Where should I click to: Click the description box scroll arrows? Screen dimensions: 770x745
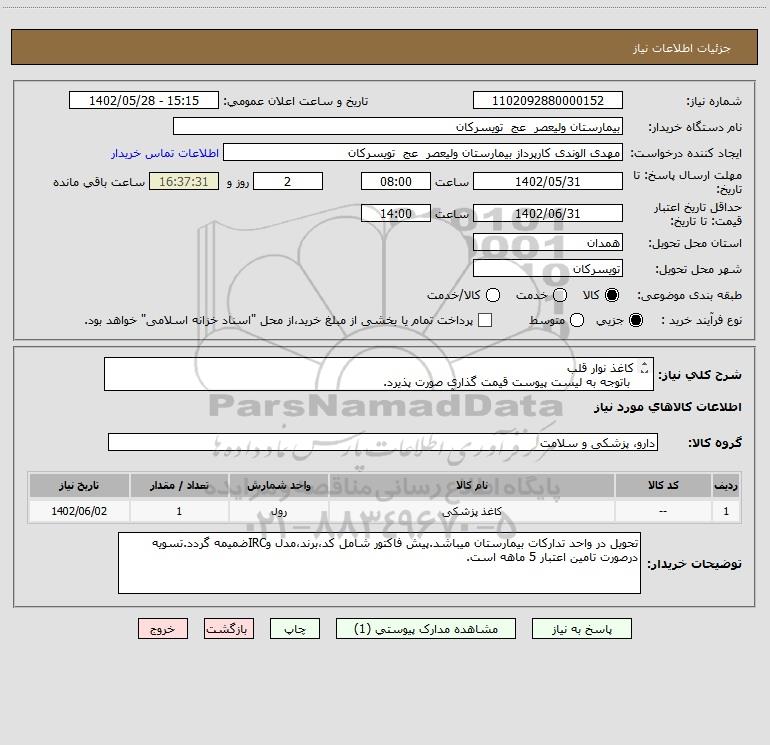coord(645,367)
